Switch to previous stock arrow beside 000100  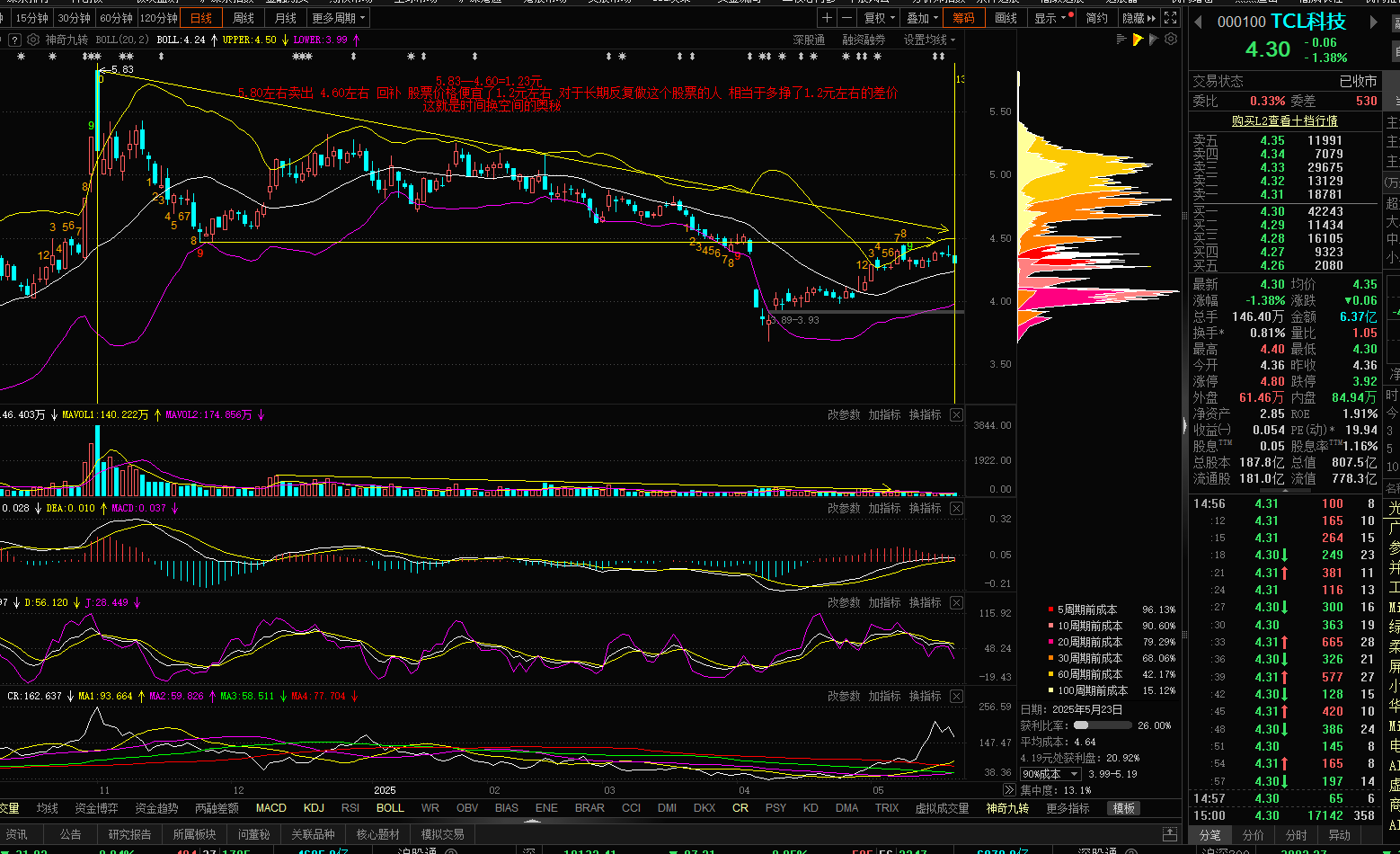(1198, 22)
